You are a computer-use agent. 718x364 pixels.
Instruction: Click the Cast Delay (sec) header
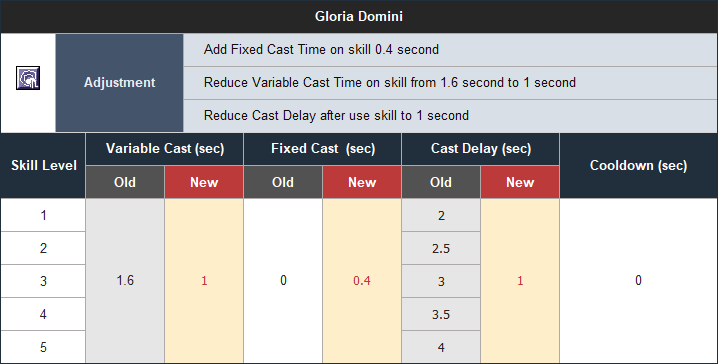[481, 149]
